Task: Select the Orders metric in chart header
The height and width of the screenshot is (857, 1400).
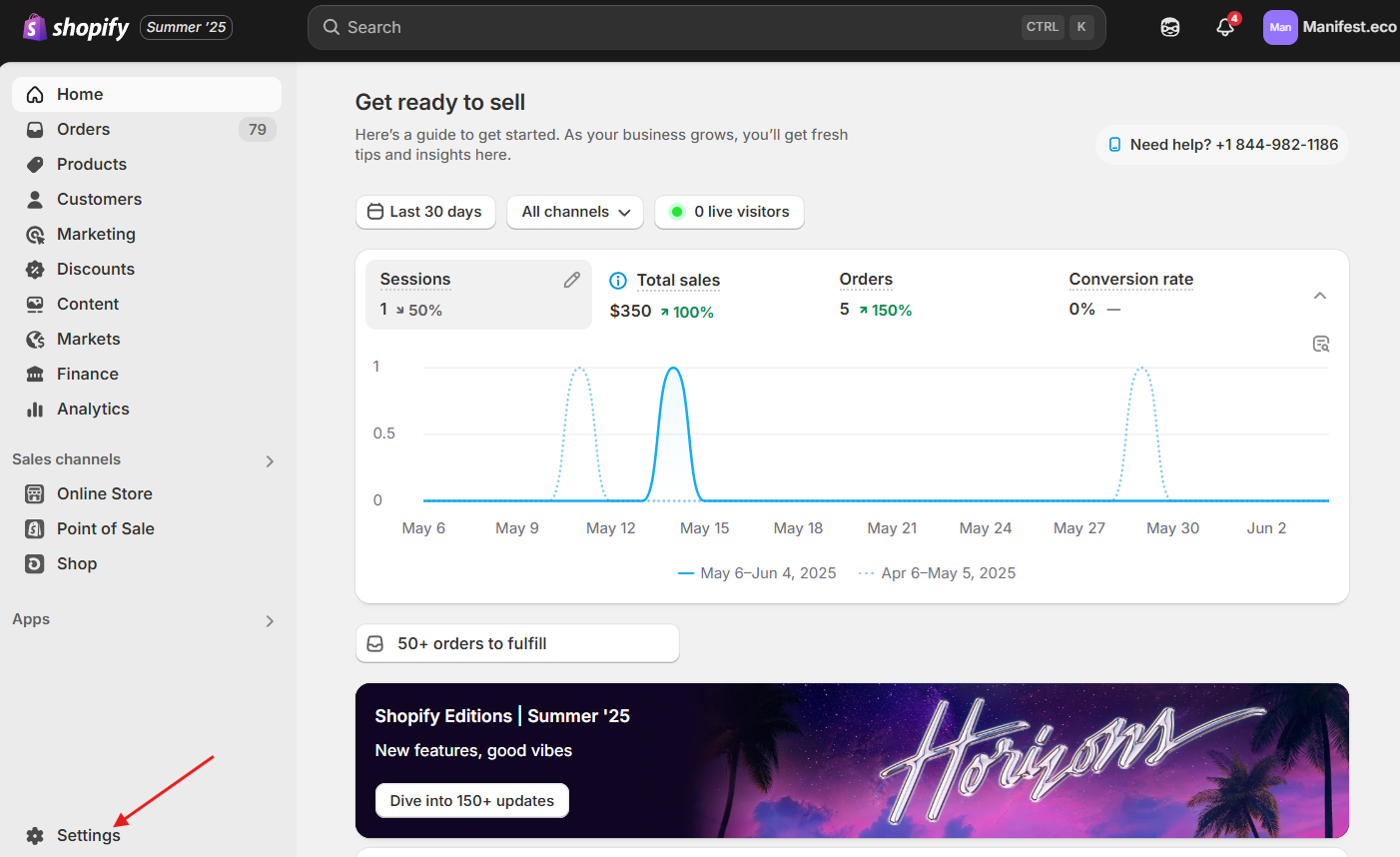Action: (x=866, y=280)
